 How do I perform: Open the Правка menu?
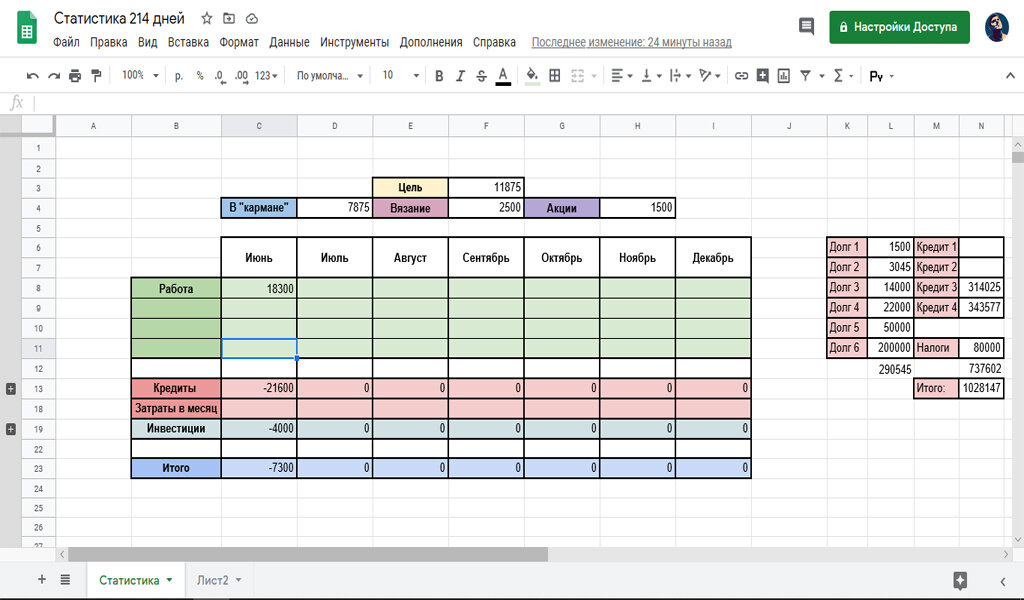point(108,42)
